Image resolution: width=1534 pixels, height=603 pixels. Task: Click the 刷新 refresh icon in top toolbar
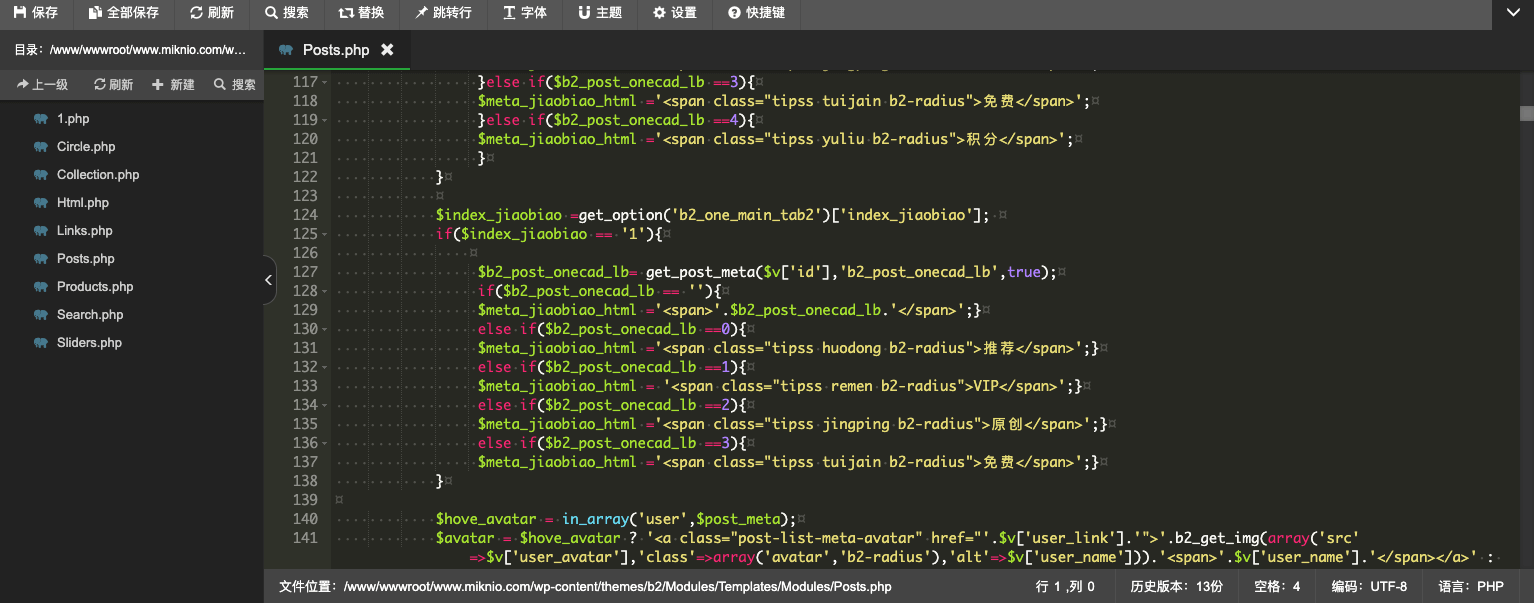click(x=212, y=13)
